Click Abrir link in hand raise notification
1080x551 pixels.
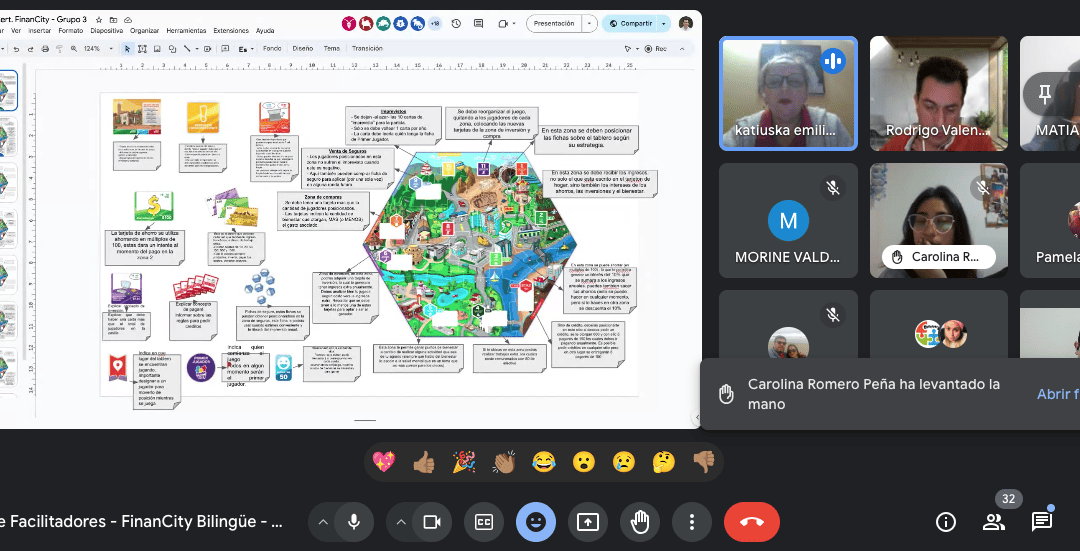click(x=1058, y=394)
